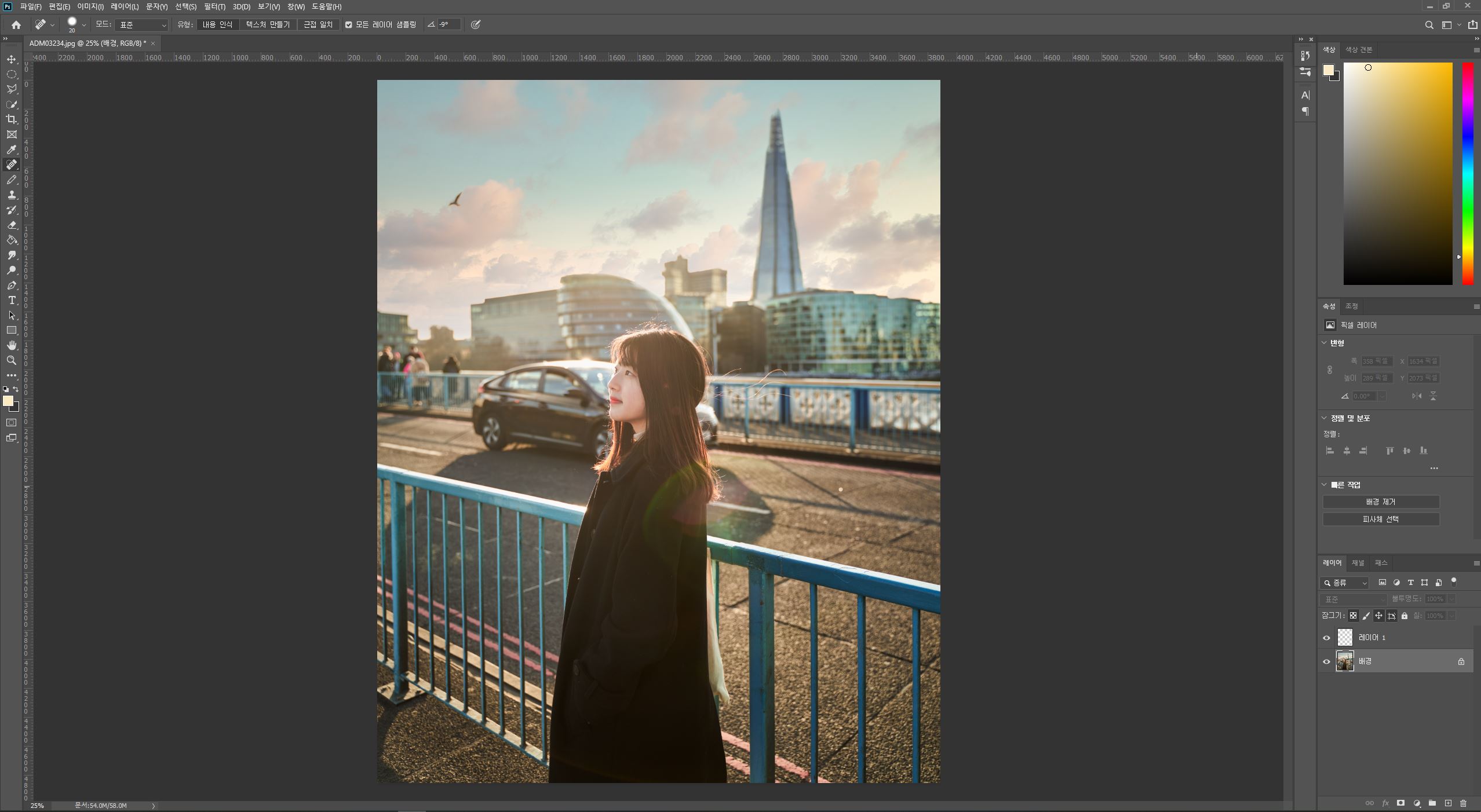The image size is (1481, 812).
Task: Hide the 레이어 1 layer
Action: [1326, 638]
